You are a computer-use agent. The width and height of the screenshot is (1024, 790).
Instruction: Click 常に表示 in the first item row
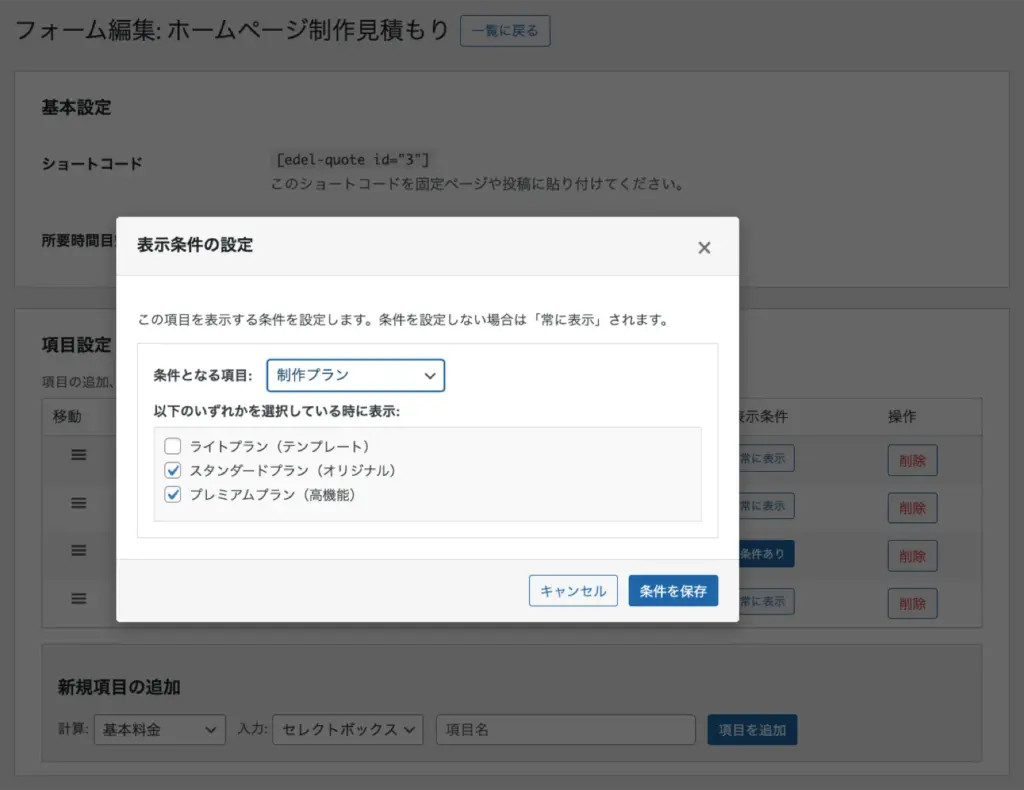click(x=766, y=460)
